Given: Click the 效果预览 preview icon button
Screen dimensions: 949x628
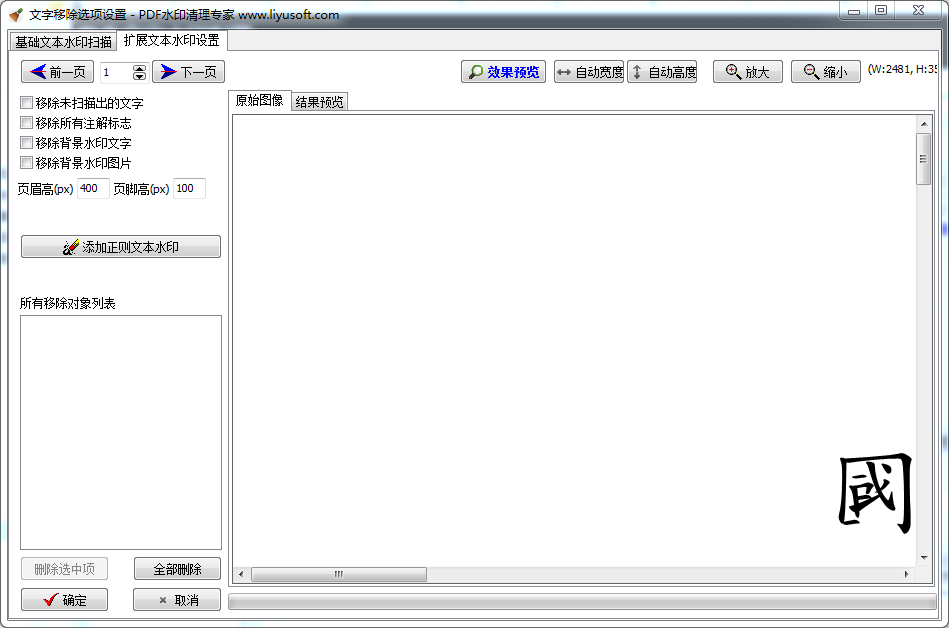Looking at the screenshot, I should [503, 71].
